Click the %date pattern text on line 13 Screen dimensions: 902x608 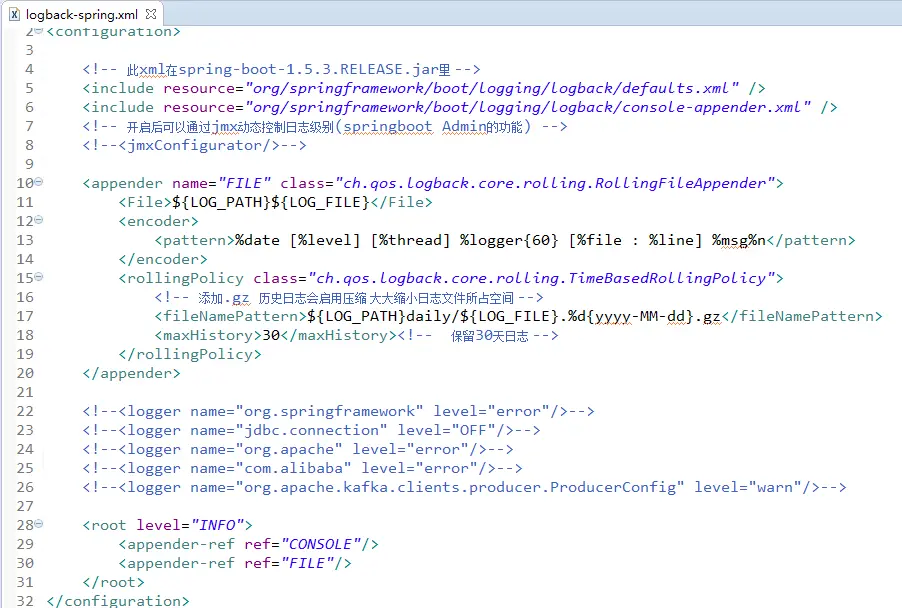[x=500, y=240]
